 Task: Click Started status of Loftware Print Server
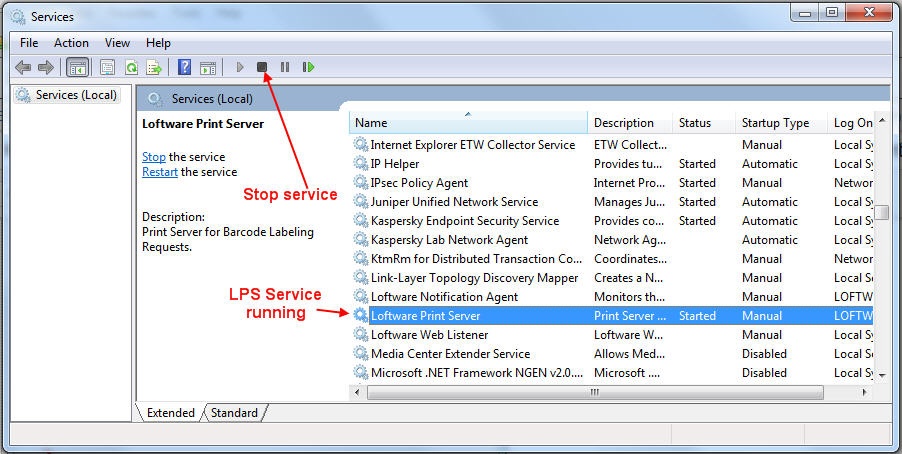[x=697, y=315]
